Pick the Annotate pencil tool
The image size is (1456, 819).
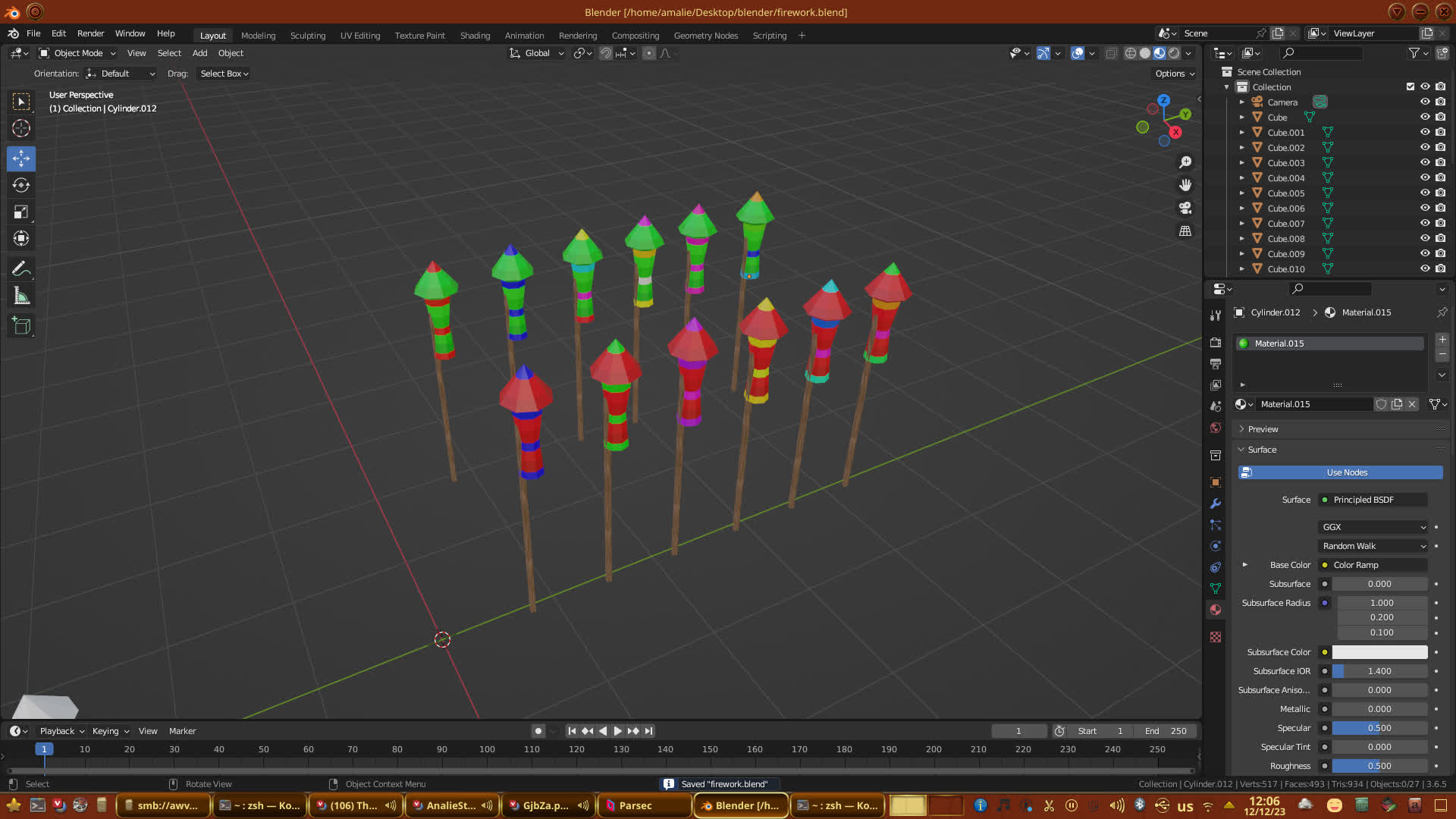[x=21, y=268]
